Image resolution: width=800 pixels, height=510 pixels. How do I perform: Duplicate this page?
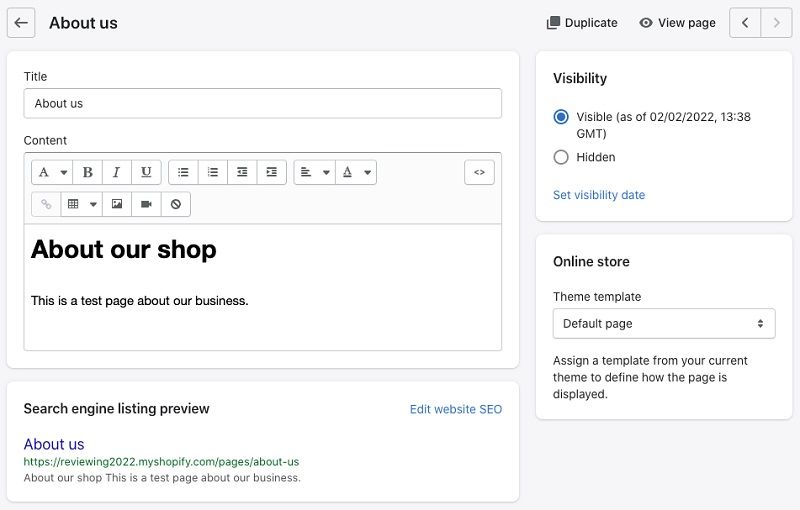pos(582,23)
